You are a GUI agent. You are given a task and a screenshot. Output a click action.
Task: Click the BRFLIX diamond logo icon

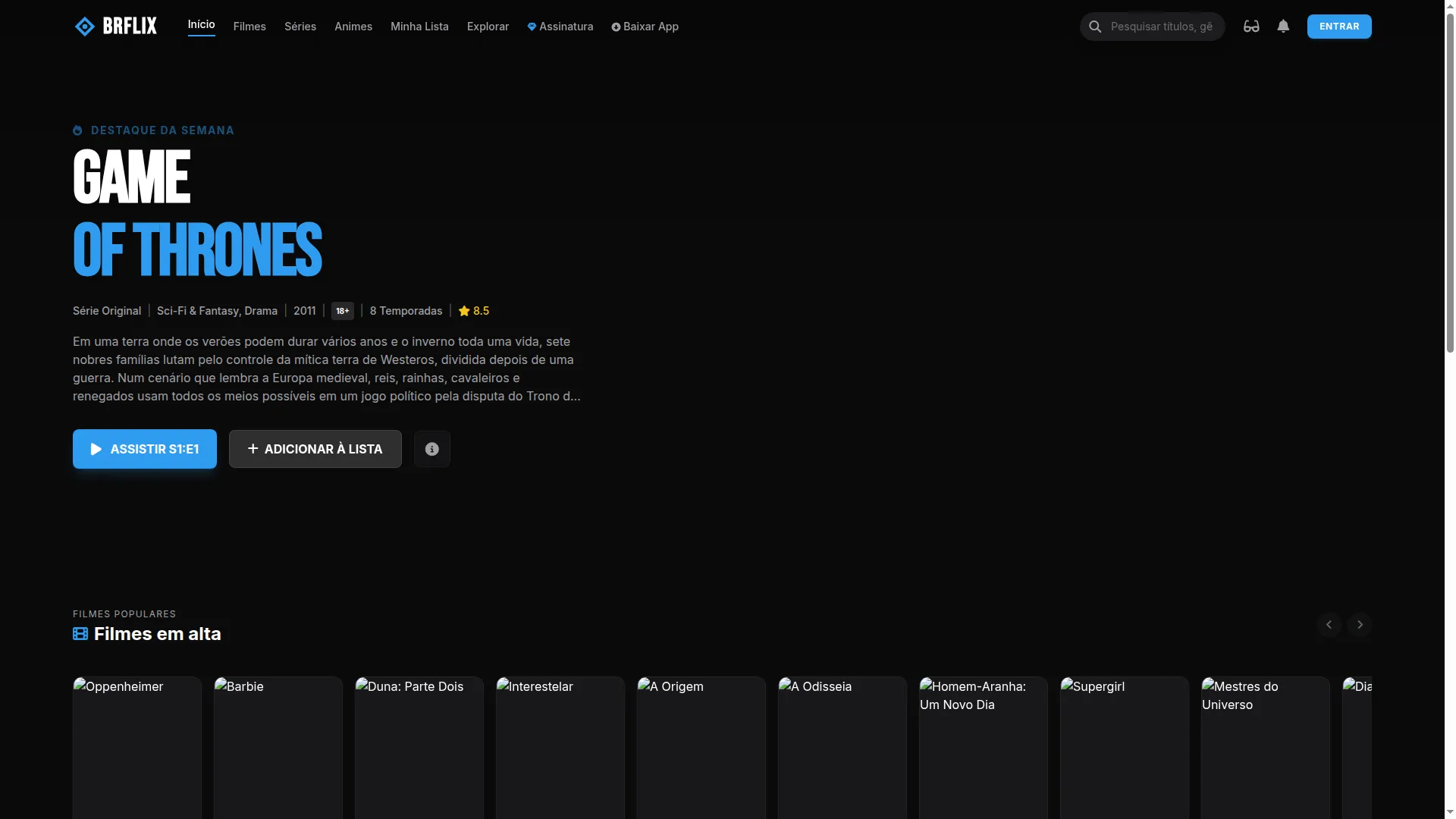tap(85, 27)
